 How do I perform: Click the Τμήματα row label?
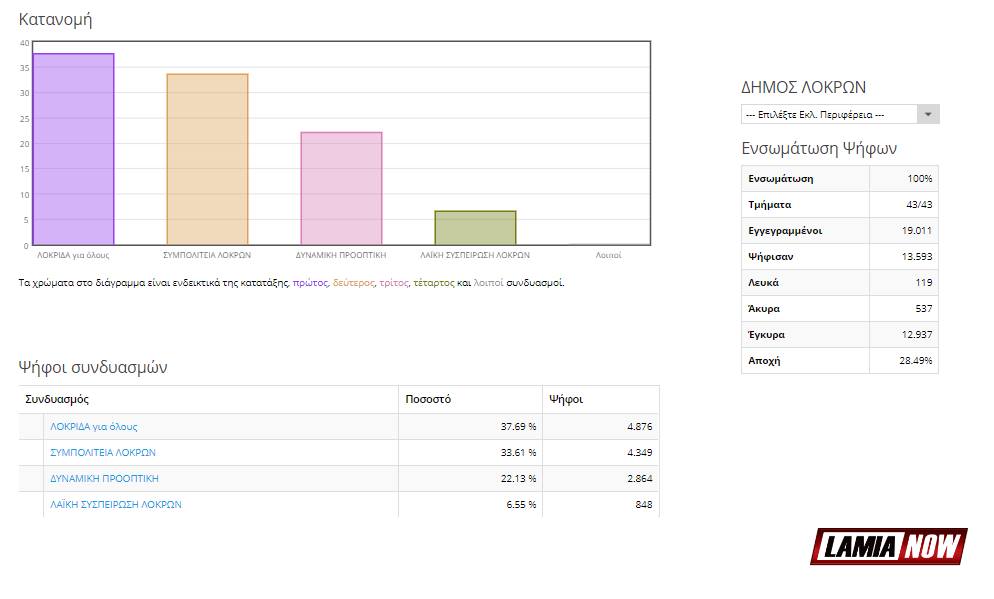point(770,205)
